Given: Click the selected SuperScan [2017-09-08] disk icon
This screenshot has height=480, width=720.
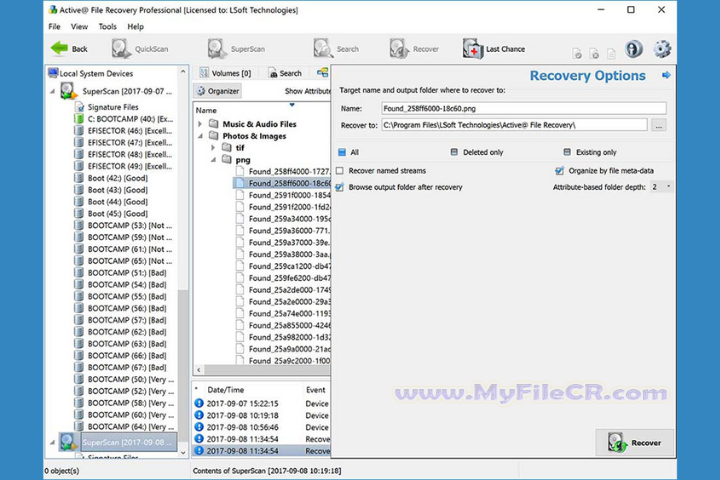Looking at the screenshot, I should (x=68, y=442).
